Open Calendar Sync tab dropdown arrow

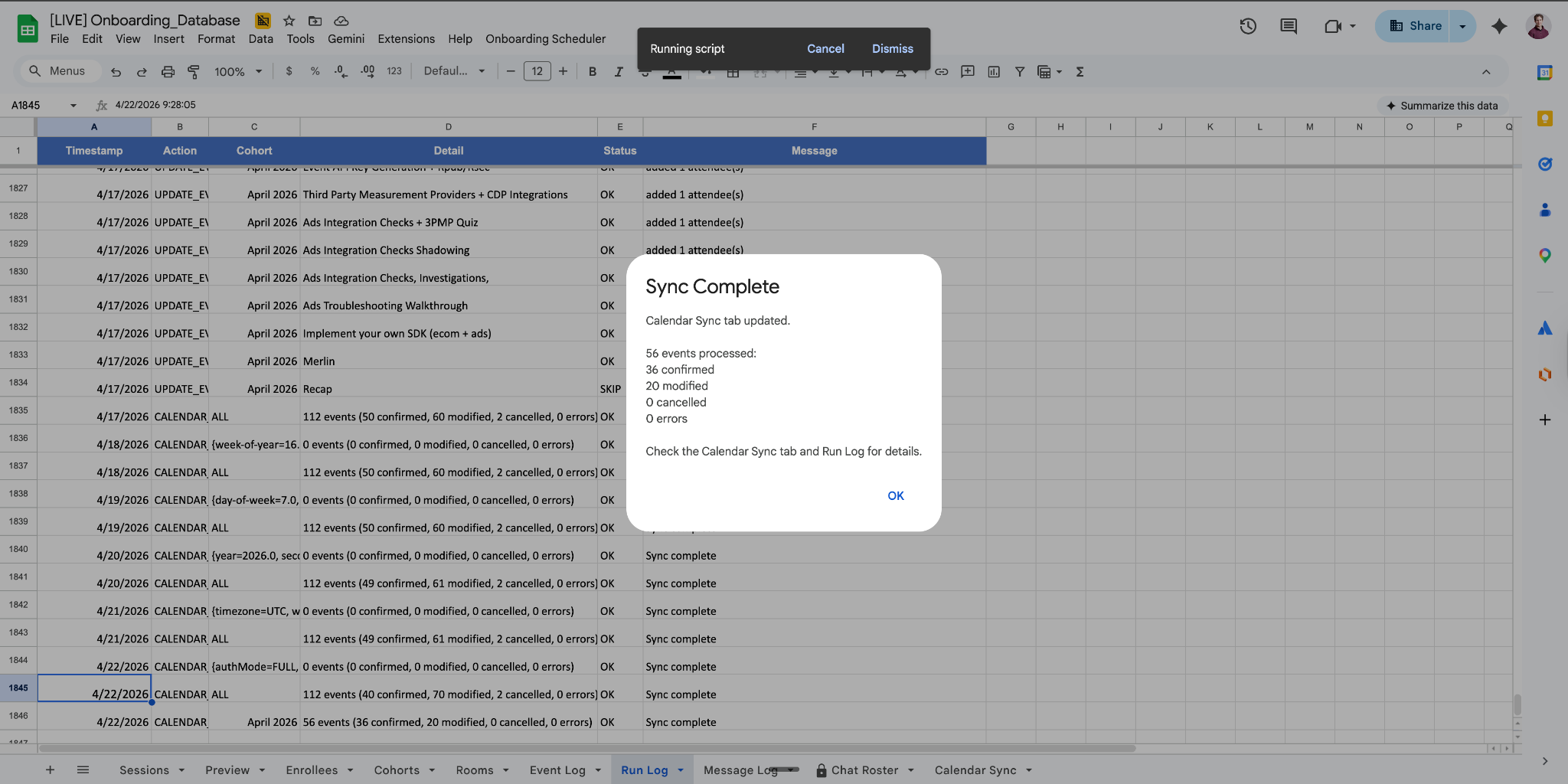coord(1029,770)
